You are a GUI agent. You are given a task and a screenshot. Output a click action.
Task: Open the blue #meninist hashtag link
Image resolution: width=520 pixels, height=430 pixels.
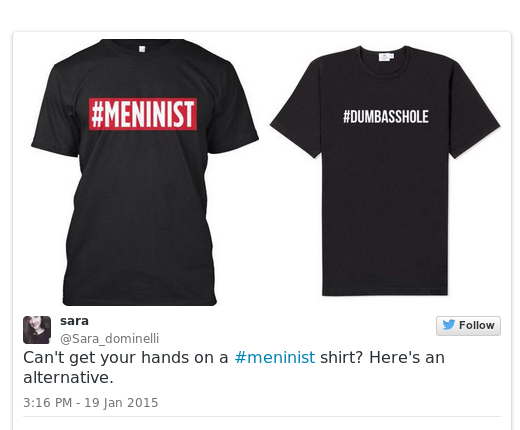275,358
